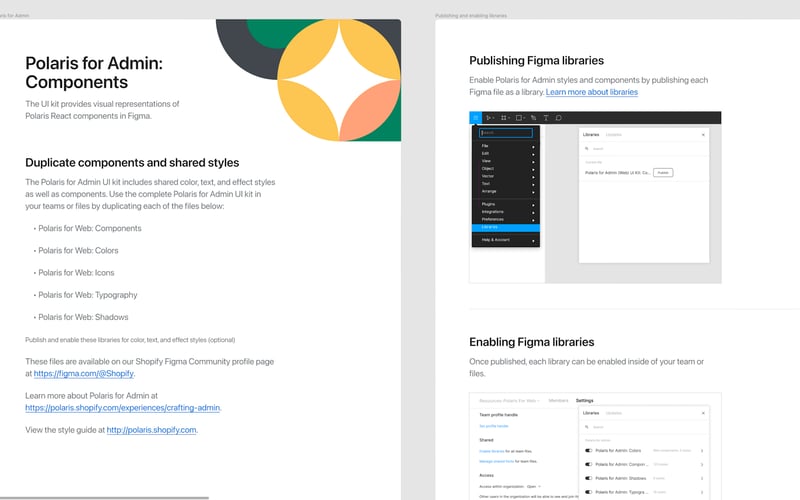Select the Pen tool icon
Image resolution: width=800 pixels, height=500 pixels.
click(533, 118)
